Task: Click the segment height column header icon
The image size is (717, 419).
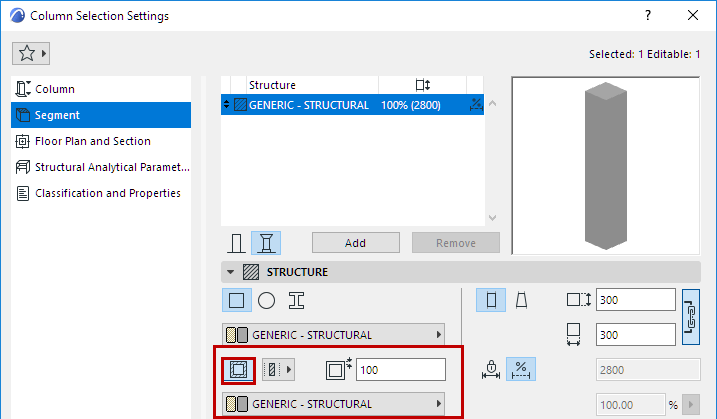Action: tap(423, 85)
